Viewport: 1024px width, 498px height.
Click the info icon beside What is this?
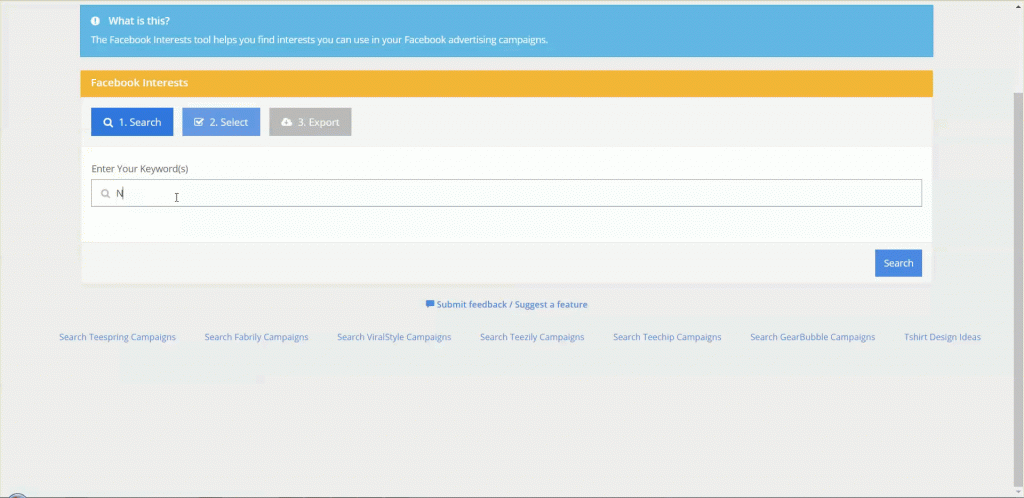[95, 21]
